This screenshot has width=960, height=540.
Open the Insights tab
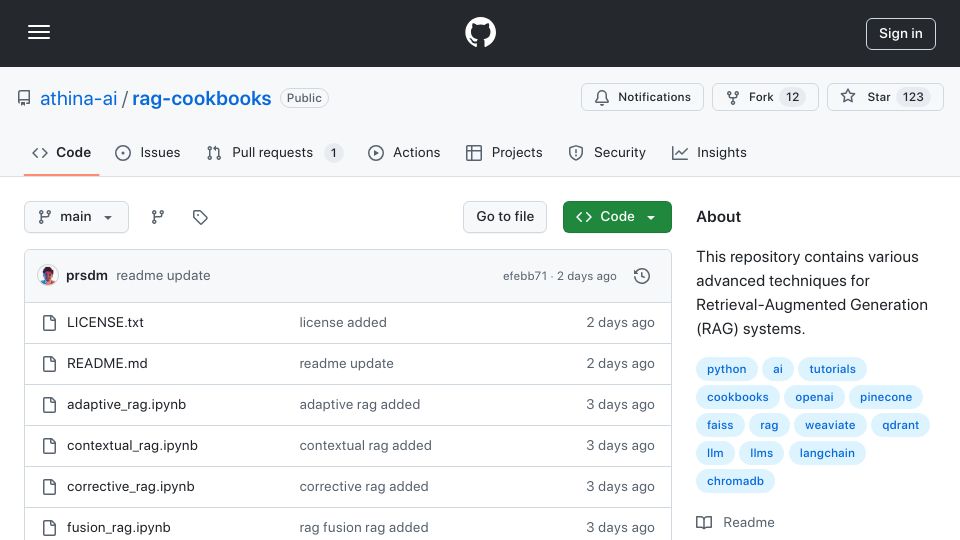(709, 152)
